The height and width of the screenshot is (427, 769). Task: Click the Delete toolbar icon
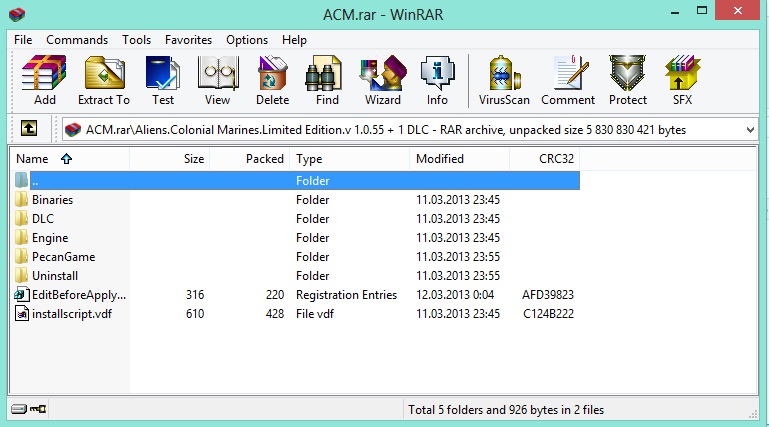click(x=272, y=80)
